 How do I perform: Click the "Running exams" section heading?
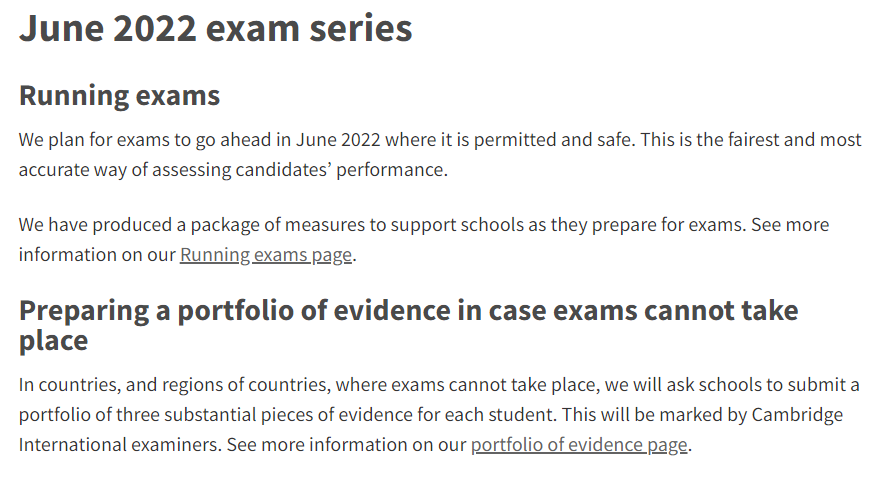coord(119,96)
